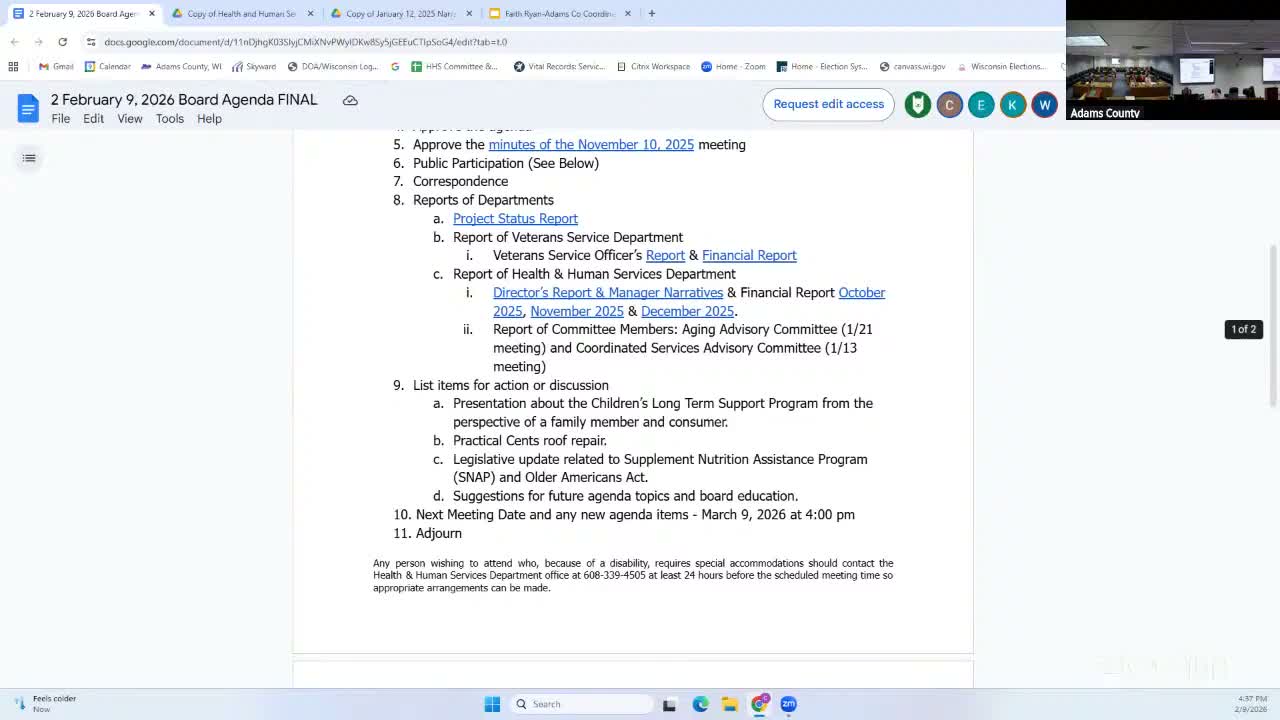Screen dimensions: 1280x720
Task: Open the Google Docs home icon
Action: (28, 108)
